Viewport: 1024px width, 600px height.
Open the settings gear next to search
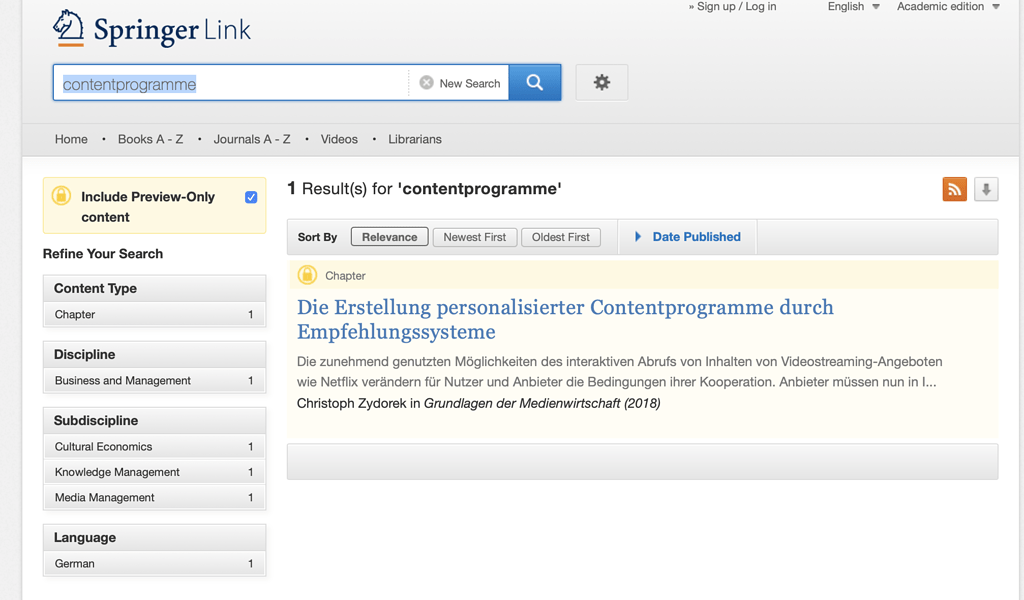click(x=601, y=82)
